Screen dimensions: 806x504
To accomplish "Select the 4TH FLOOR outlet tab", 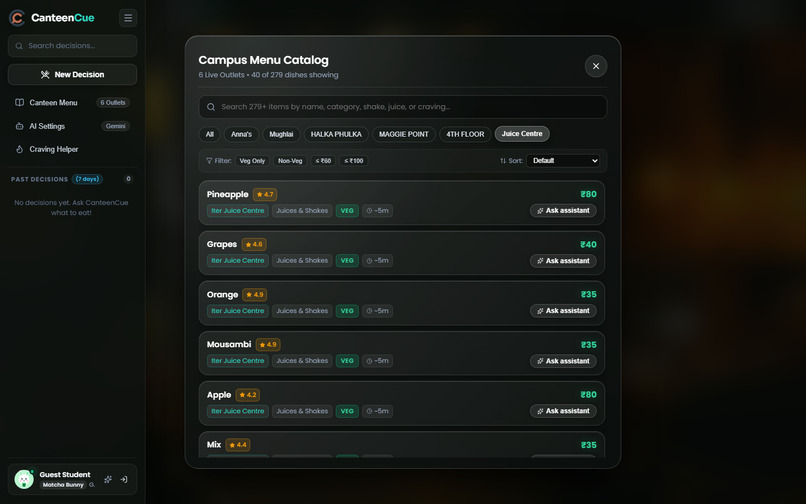I will coord(465,134).
